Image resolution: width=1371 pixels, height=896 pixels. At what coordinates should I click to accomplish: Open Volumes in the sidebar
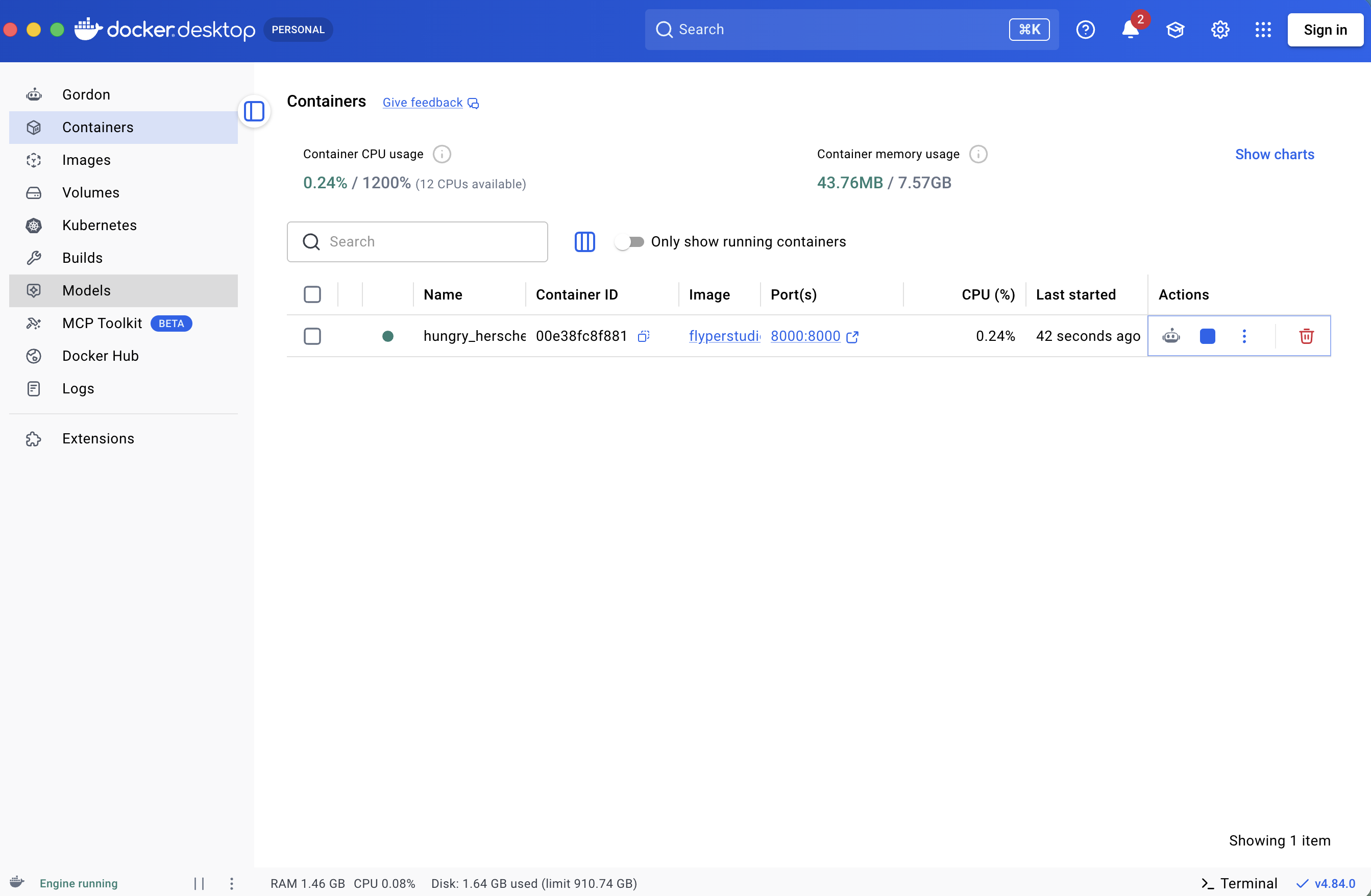click(124, 192)
